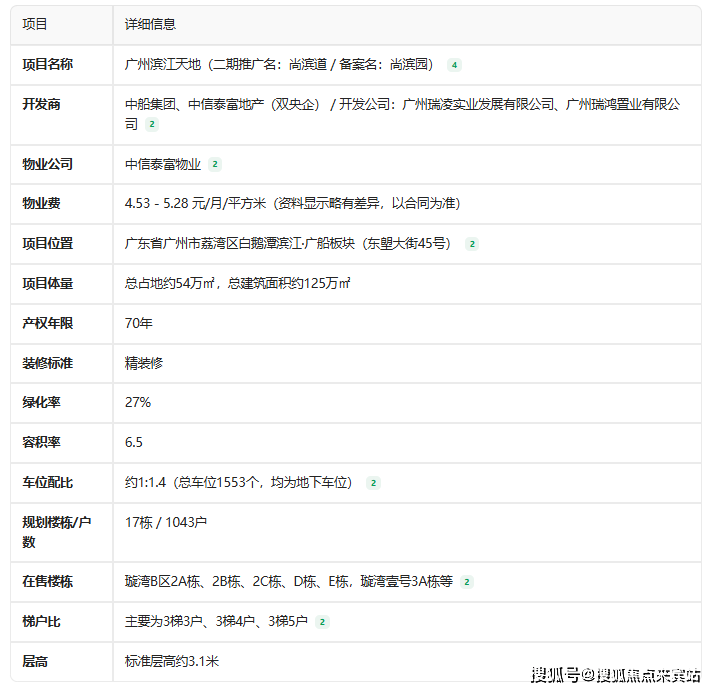Click the 总占地约54万㎡ value
This screenshot has height=692, width=715.
(170, 283)
